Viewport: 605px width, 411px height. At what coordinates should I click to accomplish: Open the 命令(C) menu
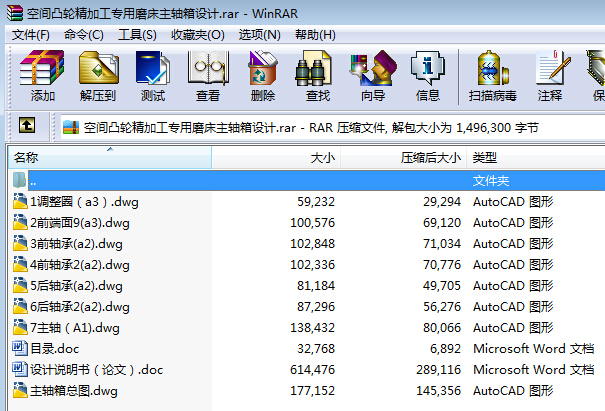[84, 35]
